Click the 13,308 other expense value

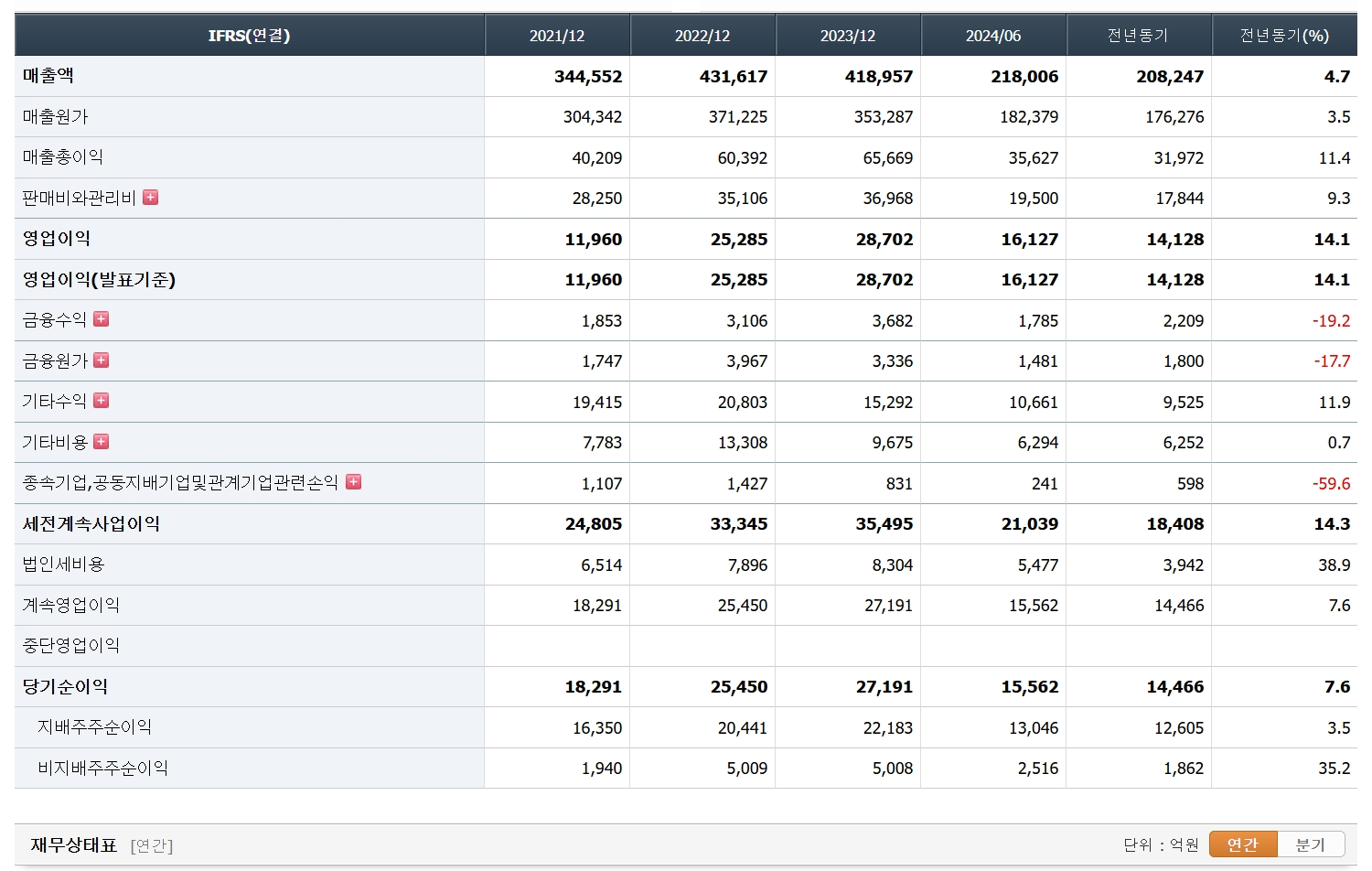743,443
